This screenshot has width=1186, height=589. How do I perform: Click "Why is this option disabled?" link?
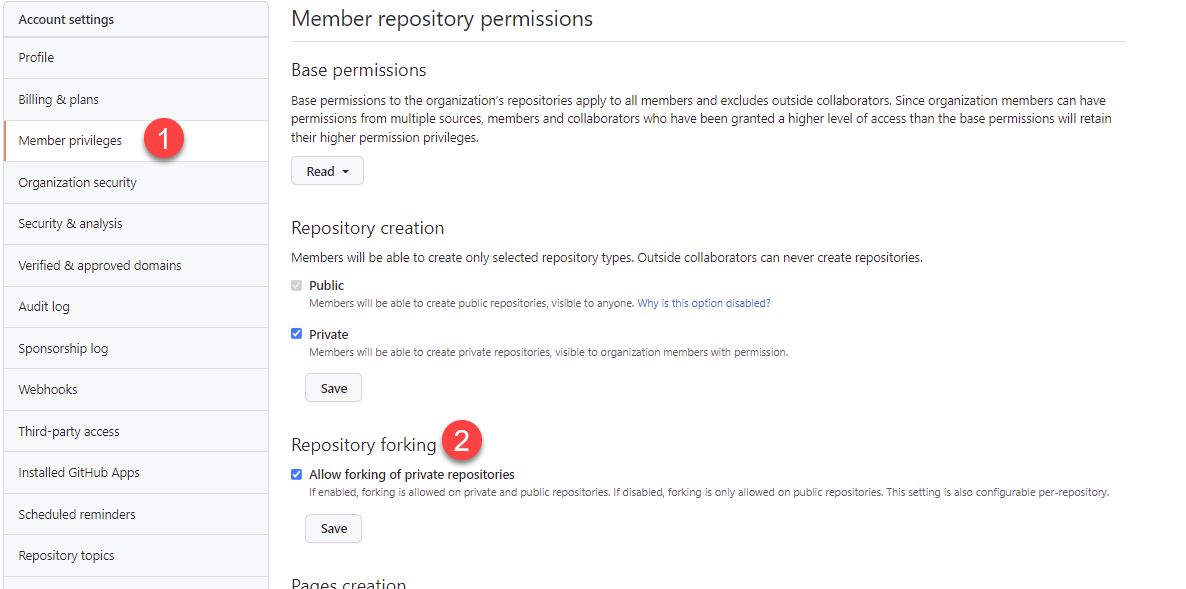704,303
